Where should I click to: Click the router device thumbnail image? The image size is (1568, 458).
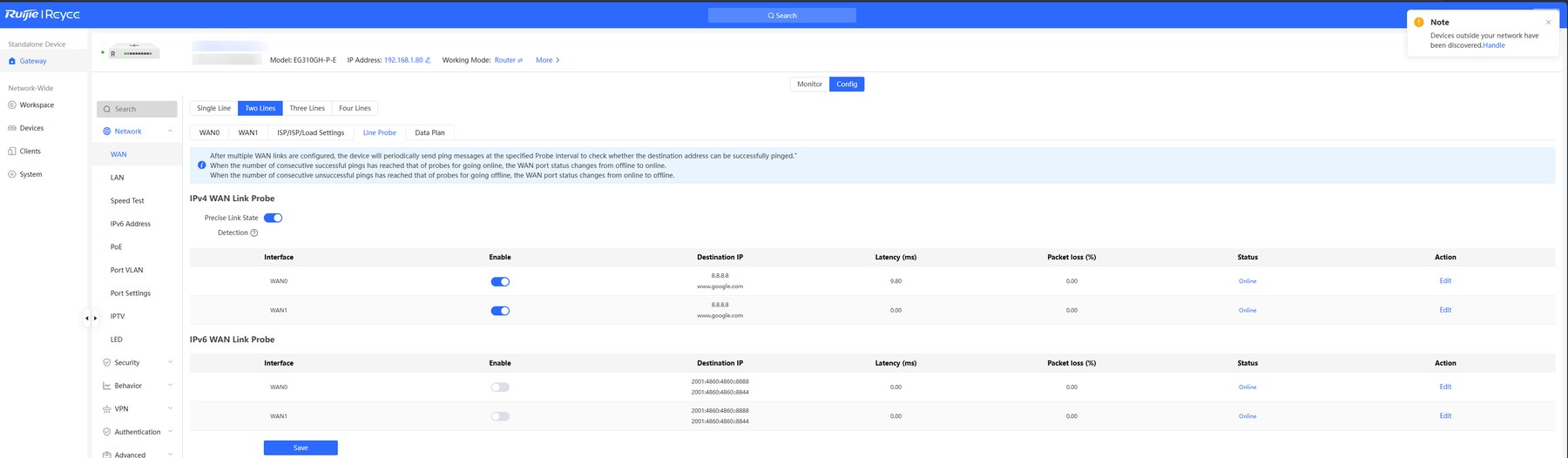[134, 51]
